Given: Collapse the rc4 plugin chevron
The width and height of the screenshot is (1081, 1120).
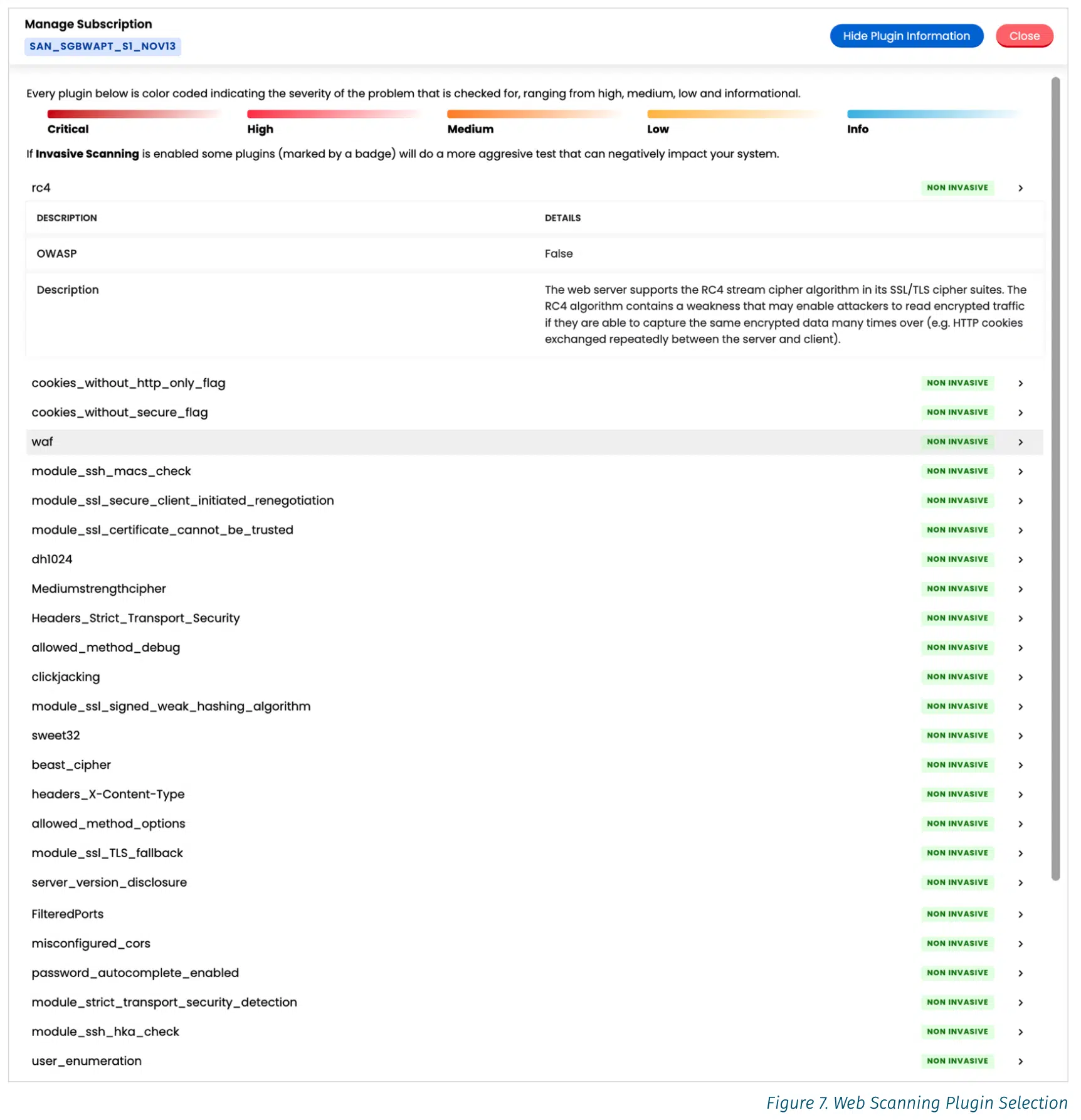Looking at the screenshot, I should click(1020, 188).
